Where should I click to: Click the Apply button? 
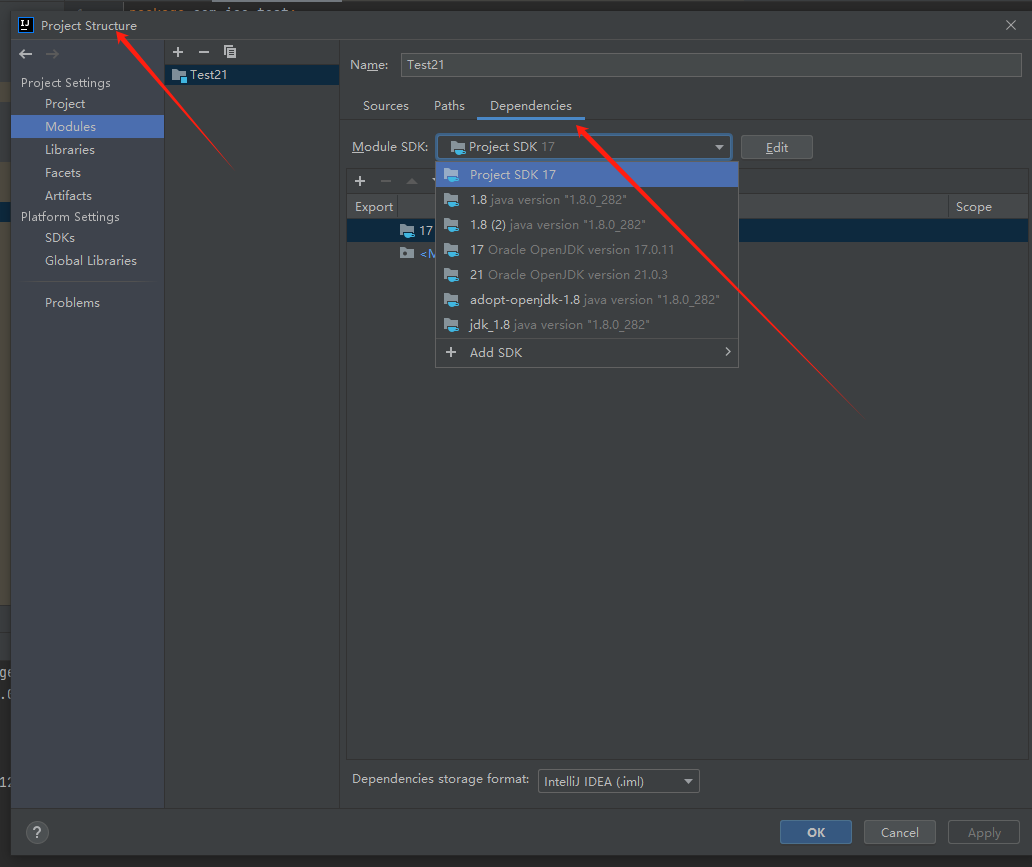point(984,833)
